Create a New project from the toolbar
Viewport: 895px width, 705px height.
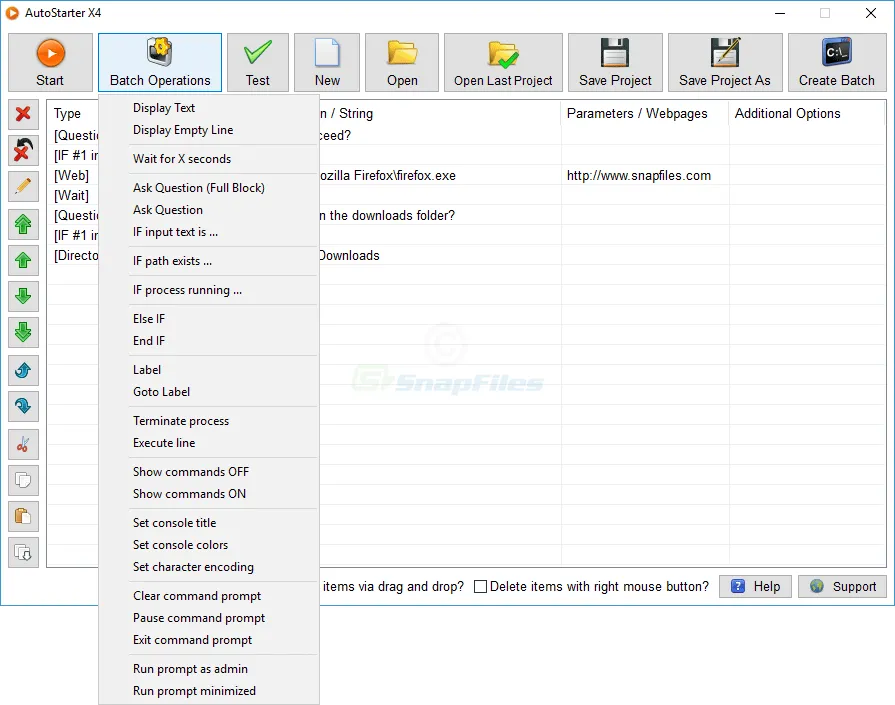pyautogui.click(x=327, y=62)
